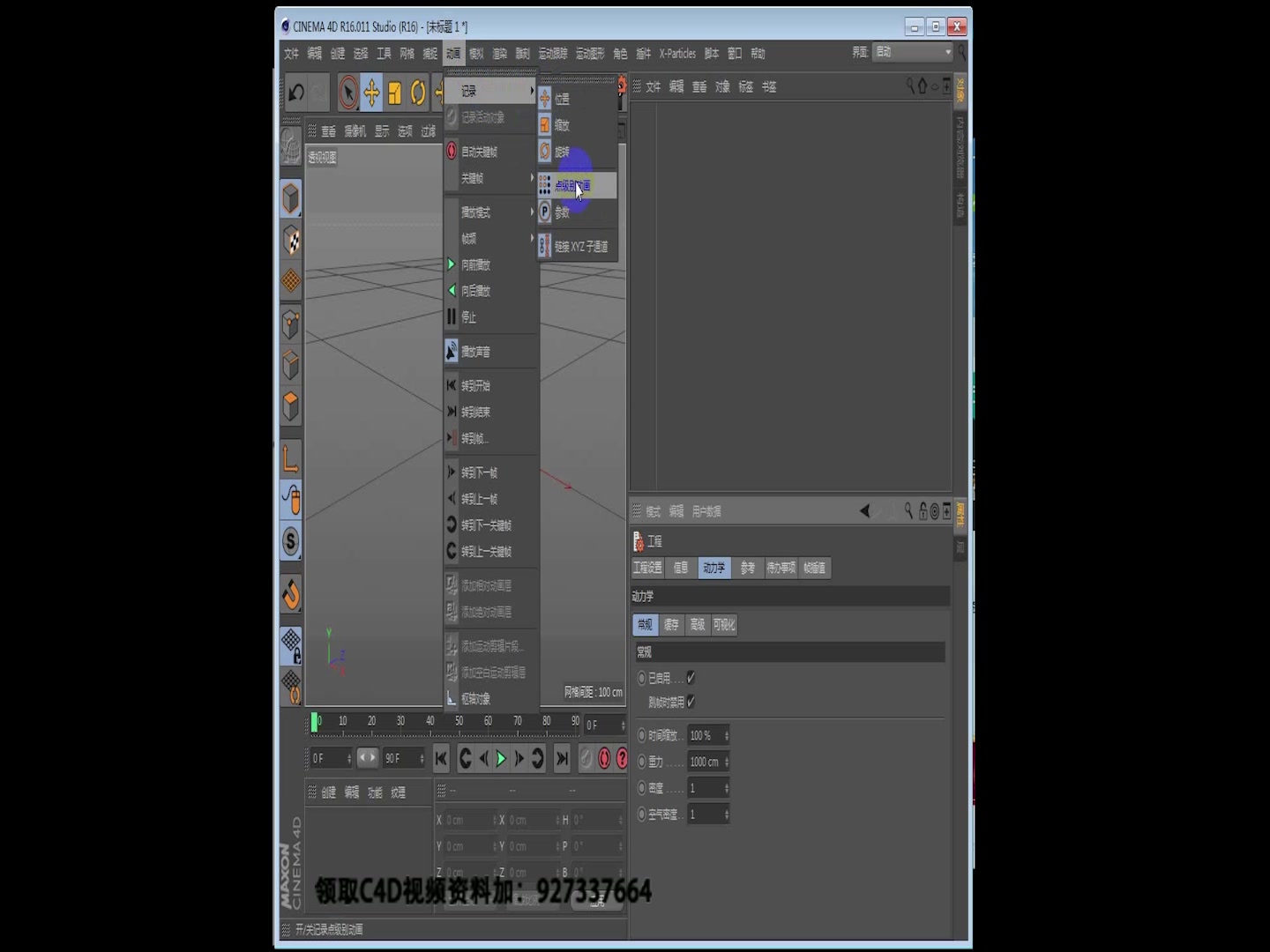Select the Move tool in the top toolbar
1270x952 pixels.
pyautogui.click(x=373, y=93)
